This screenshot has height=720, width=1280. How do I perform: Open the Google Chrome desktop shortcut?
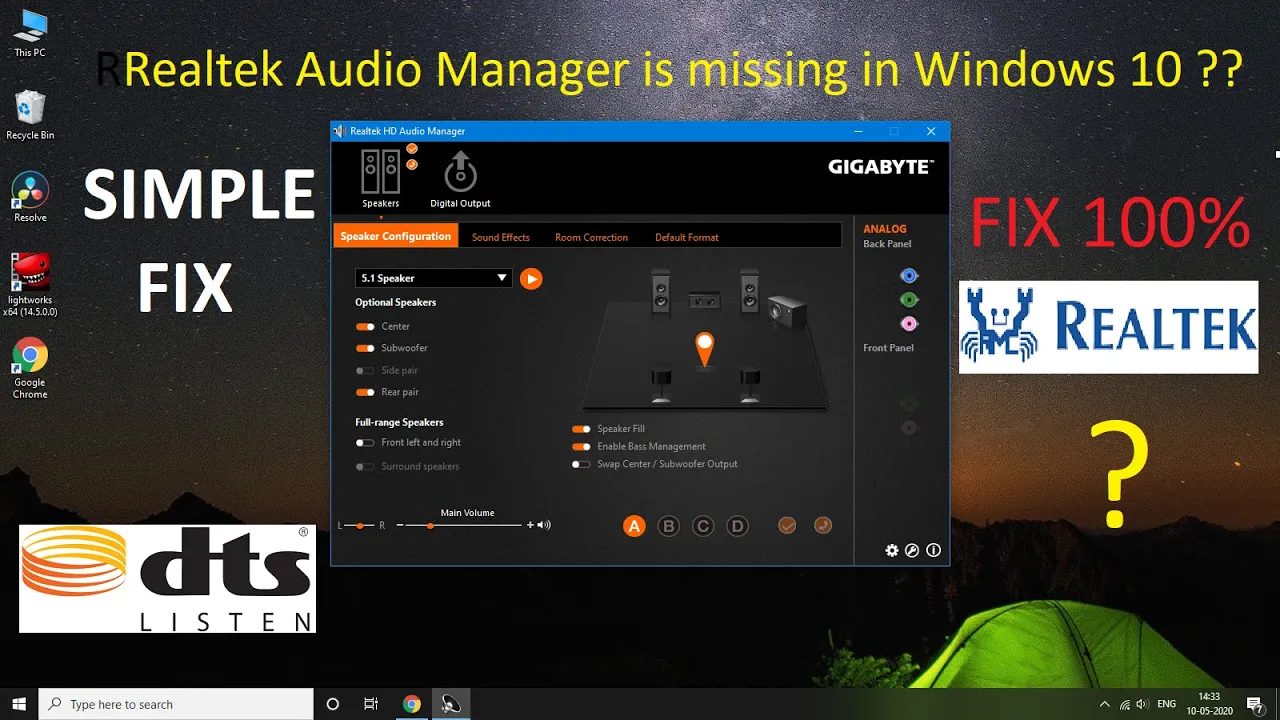pyautogui.click(x=30, y=369)
